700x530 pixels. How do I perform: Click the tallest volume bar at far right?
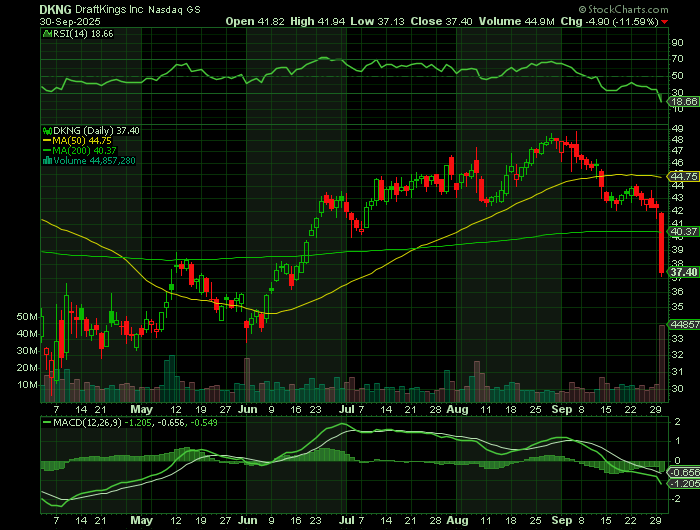662,363
